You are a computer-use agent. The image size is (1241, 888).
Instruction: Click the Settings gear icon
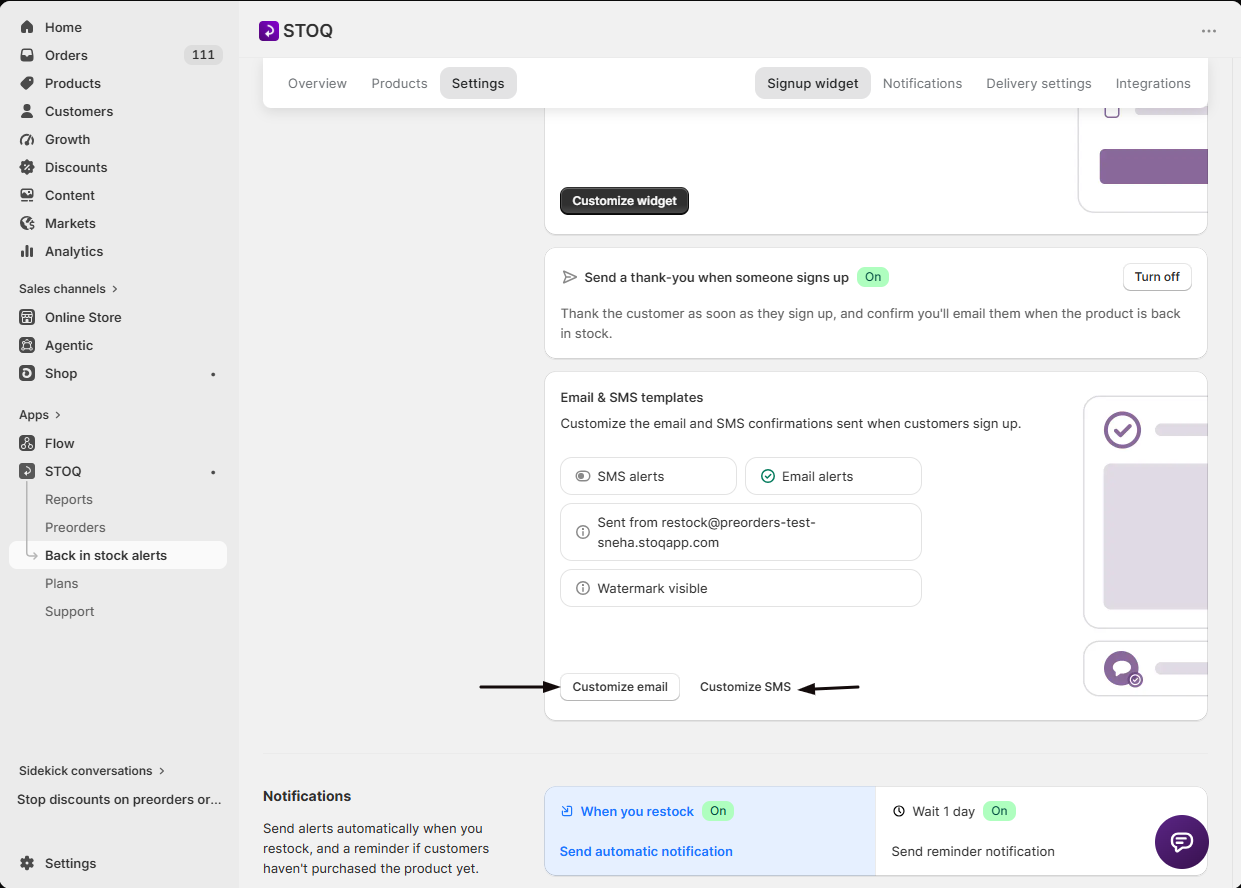(x=27, y=863)
